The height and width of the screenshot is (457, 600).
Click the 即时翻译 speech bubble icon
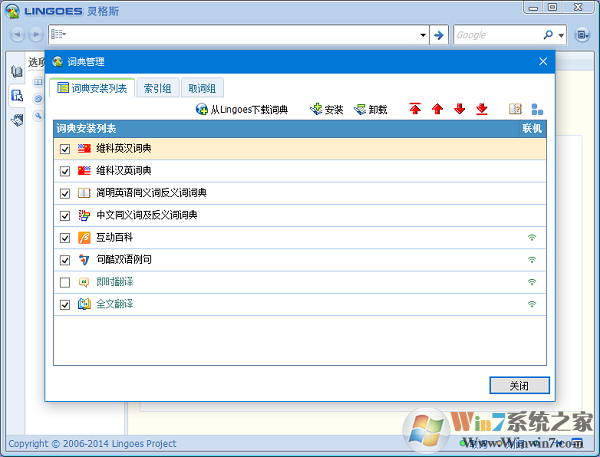click(84, 282)
